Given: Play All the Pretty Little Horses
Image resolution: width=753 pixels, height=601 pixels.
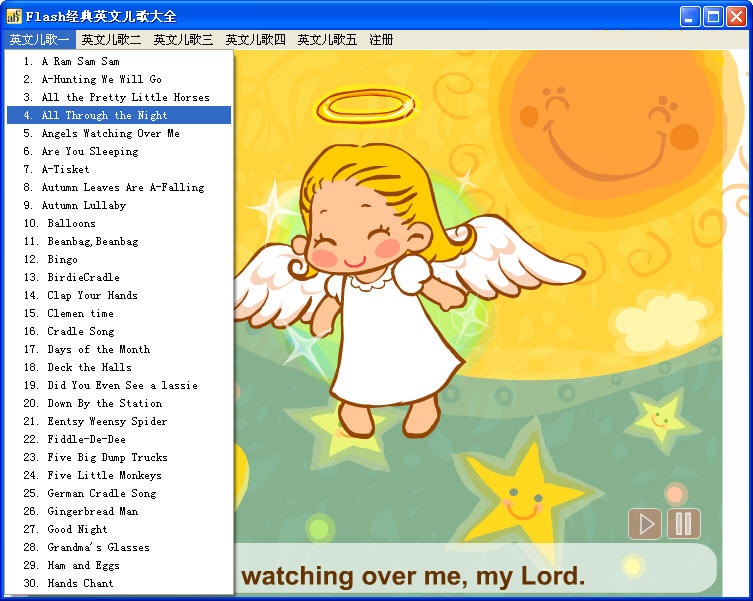Looking at the screenshot, I should (125, 97).
